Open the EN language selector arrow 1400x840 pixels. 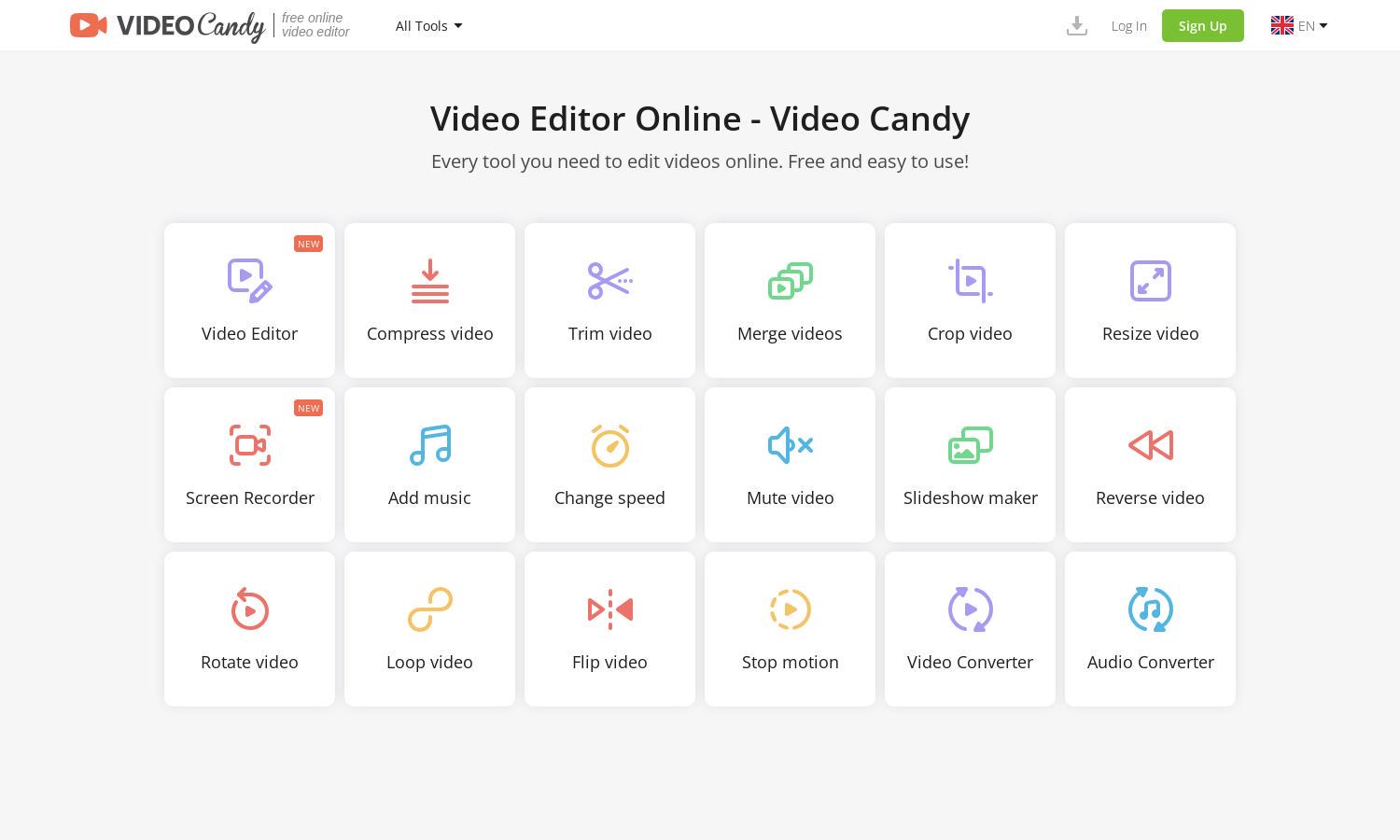[1323, 26]
